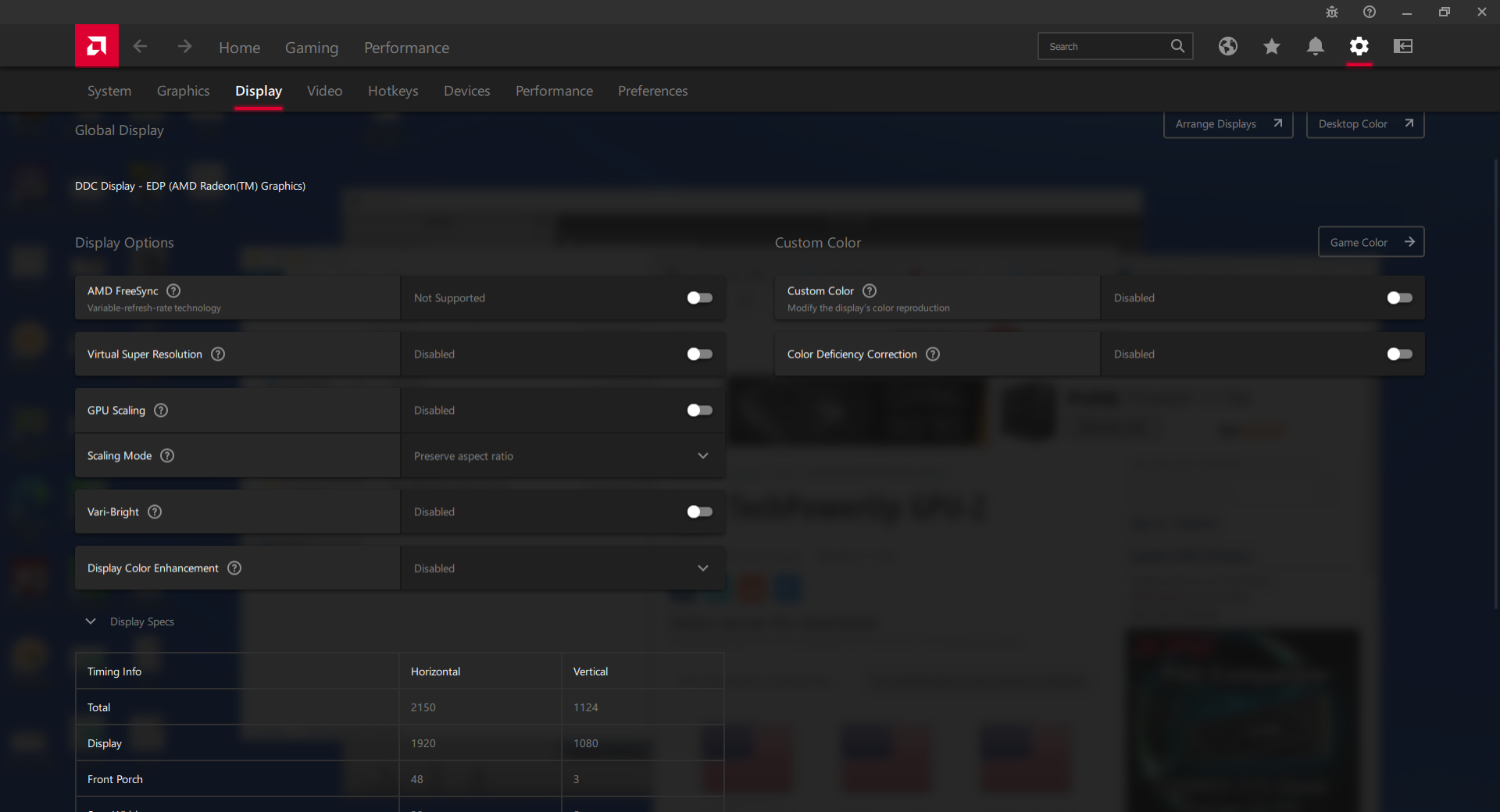The height and width of the screenshot is (812, 1500).
Task: Open the Game Color button
Action: point(1372,242)
